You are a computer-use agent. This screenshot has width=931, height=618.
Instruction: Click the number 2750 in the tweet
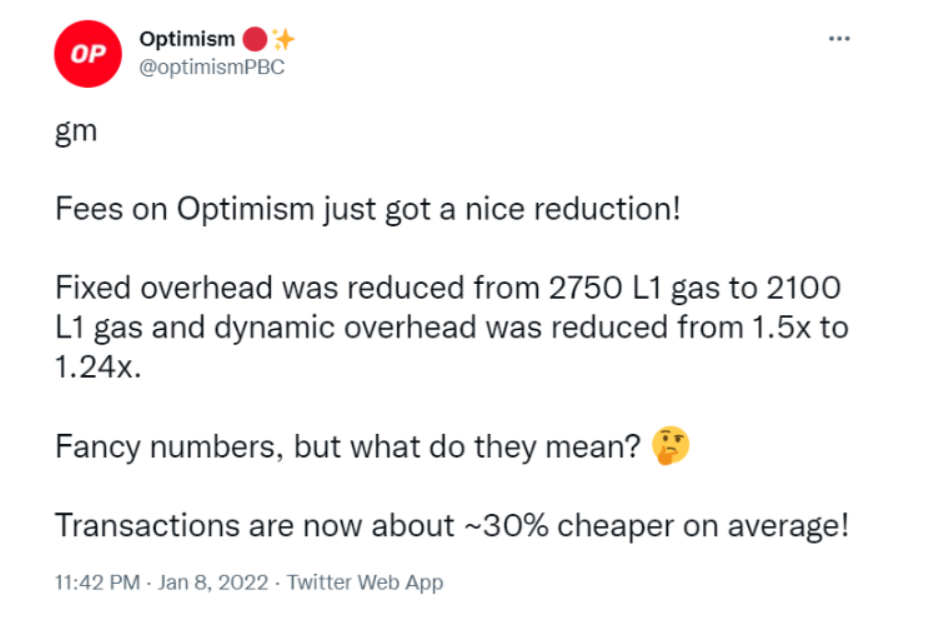(585, 288)
